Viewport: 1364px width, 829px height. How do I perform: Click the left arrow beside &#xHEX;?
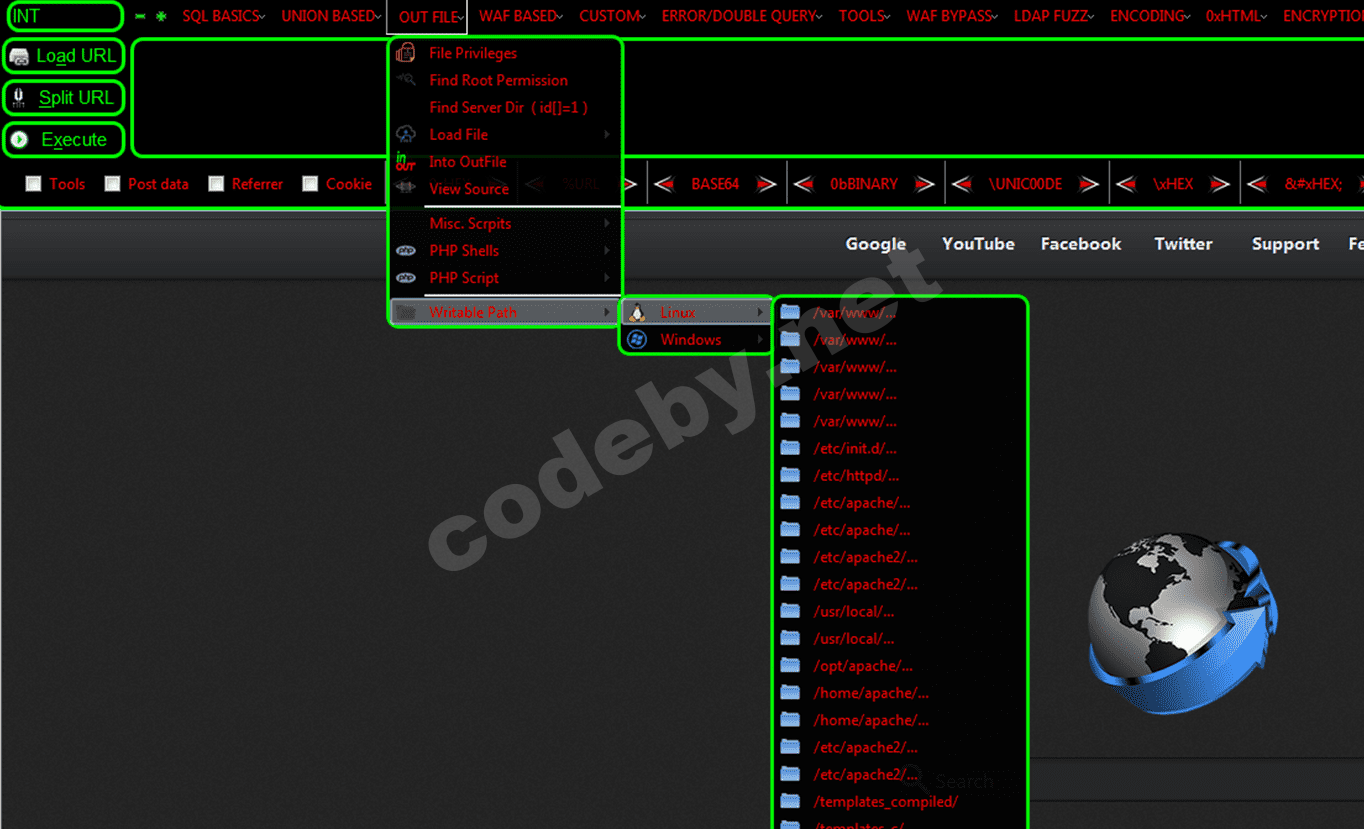point(1257,184)
